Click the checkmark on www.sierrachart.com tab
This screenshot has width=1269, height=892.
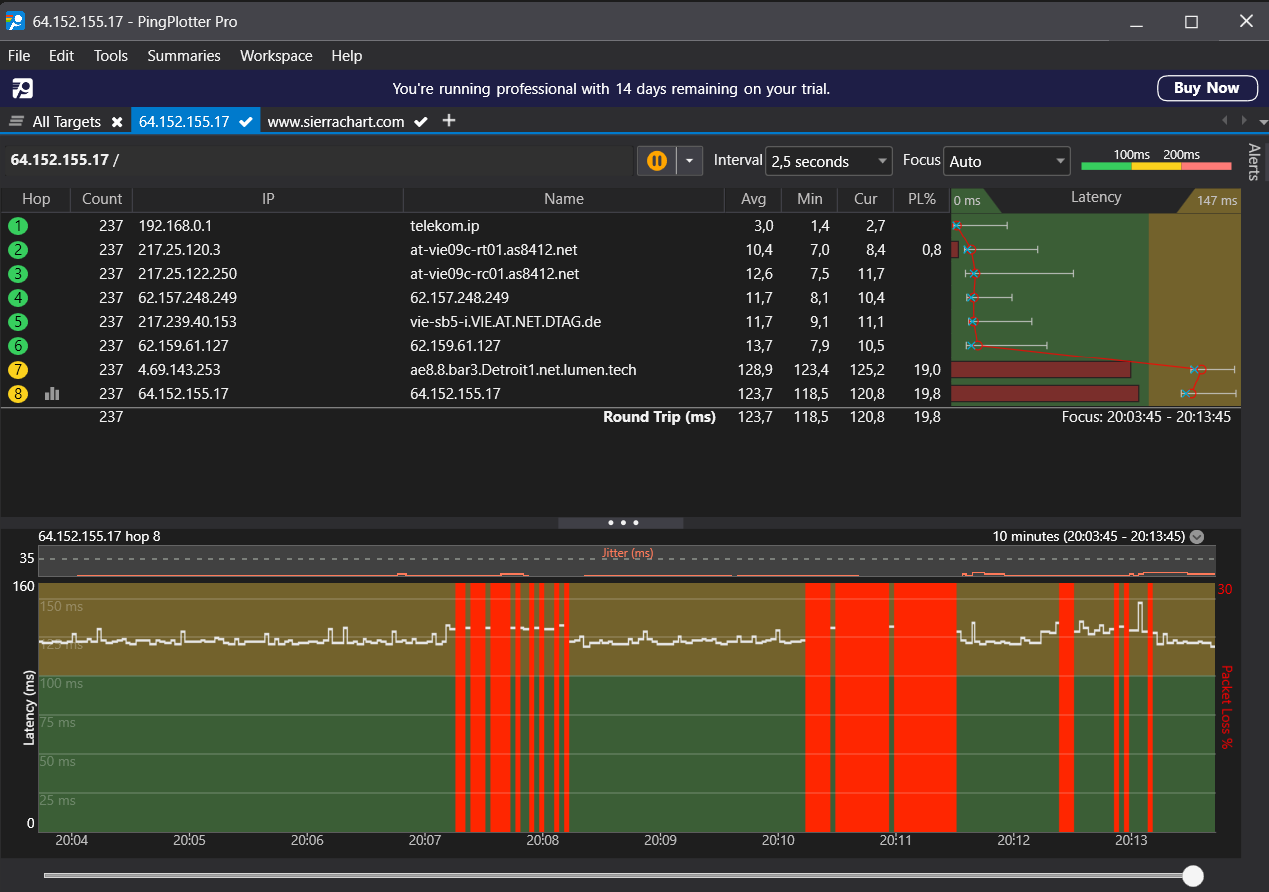pos(421,121)
